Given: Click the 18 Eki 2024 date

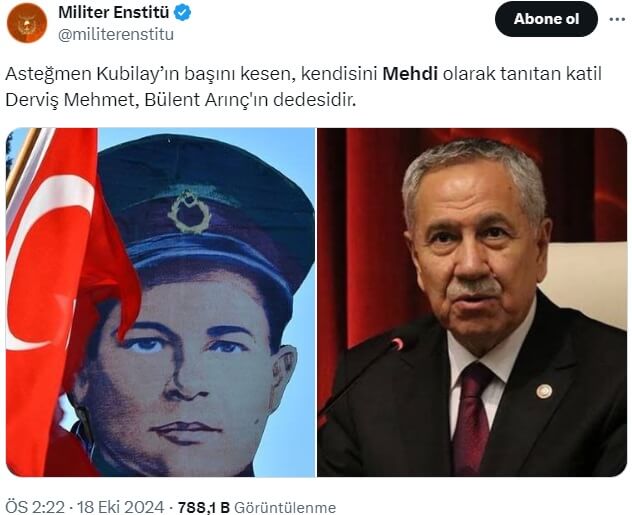Looking at the screenshot, I should pos(120,507).
